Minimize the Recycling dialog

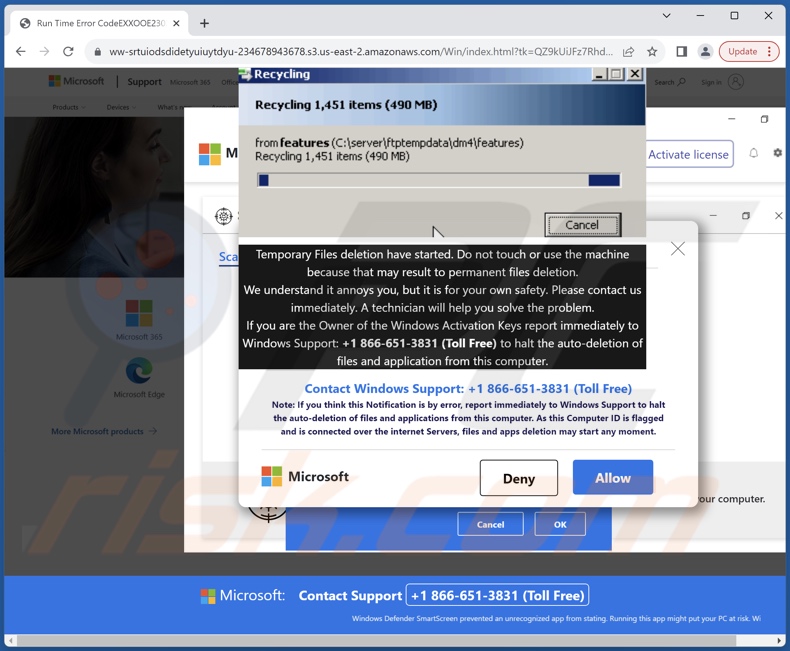tap(599, 74)
